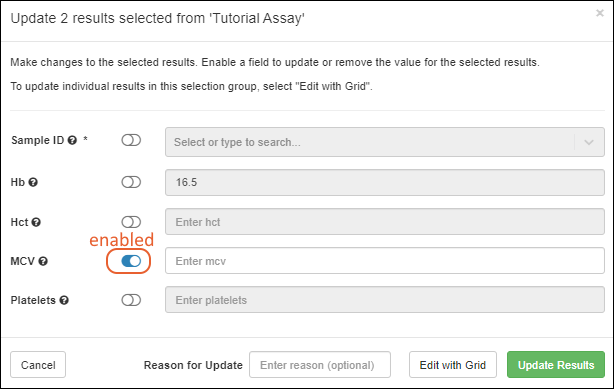
Task: Enable the Platelets field toggle
Action: (131, 300)
